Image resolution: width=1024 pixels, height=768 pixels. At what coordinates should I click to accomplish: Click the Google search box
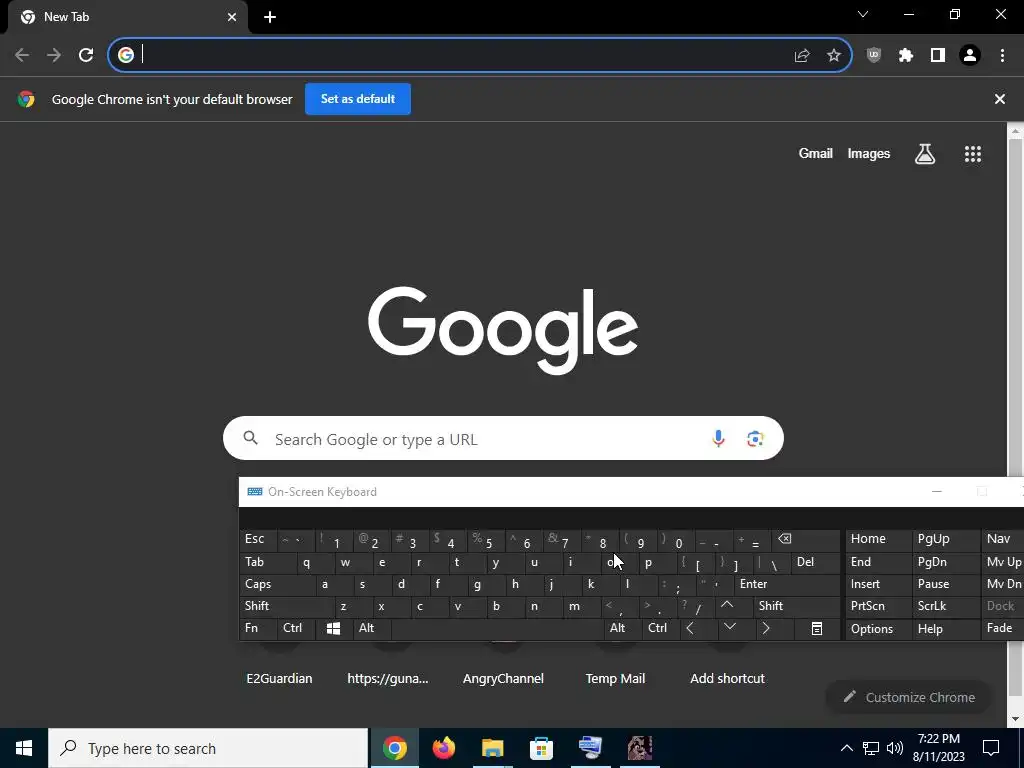coord(503,438)
